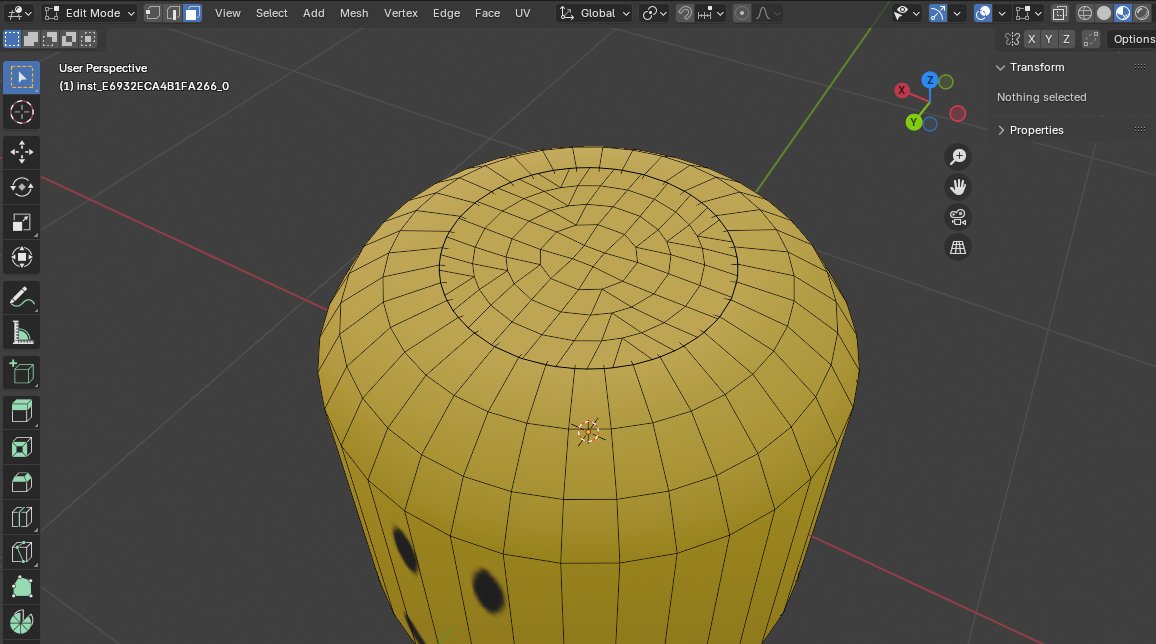Open mesh edit mode overlays dropdown
1156x644 pixels.
1028,13
